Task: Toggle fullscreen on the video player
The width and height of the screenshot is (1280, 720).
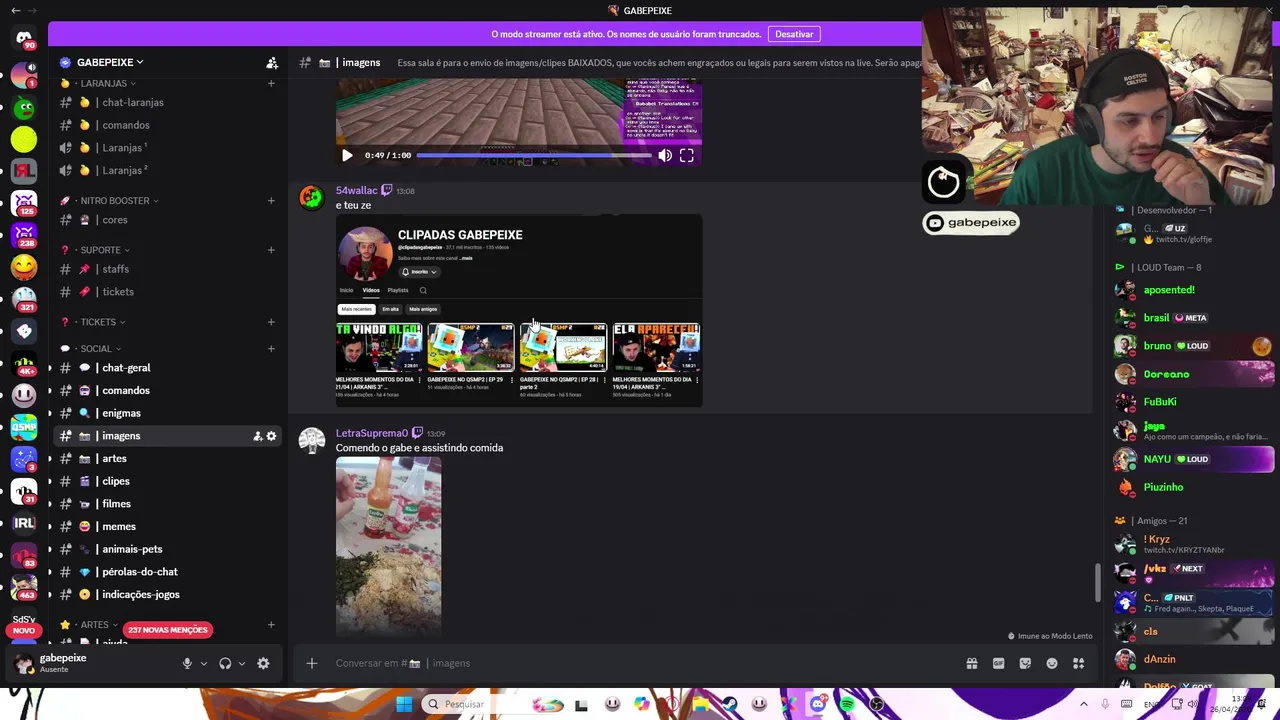Action: pos(687,155)
